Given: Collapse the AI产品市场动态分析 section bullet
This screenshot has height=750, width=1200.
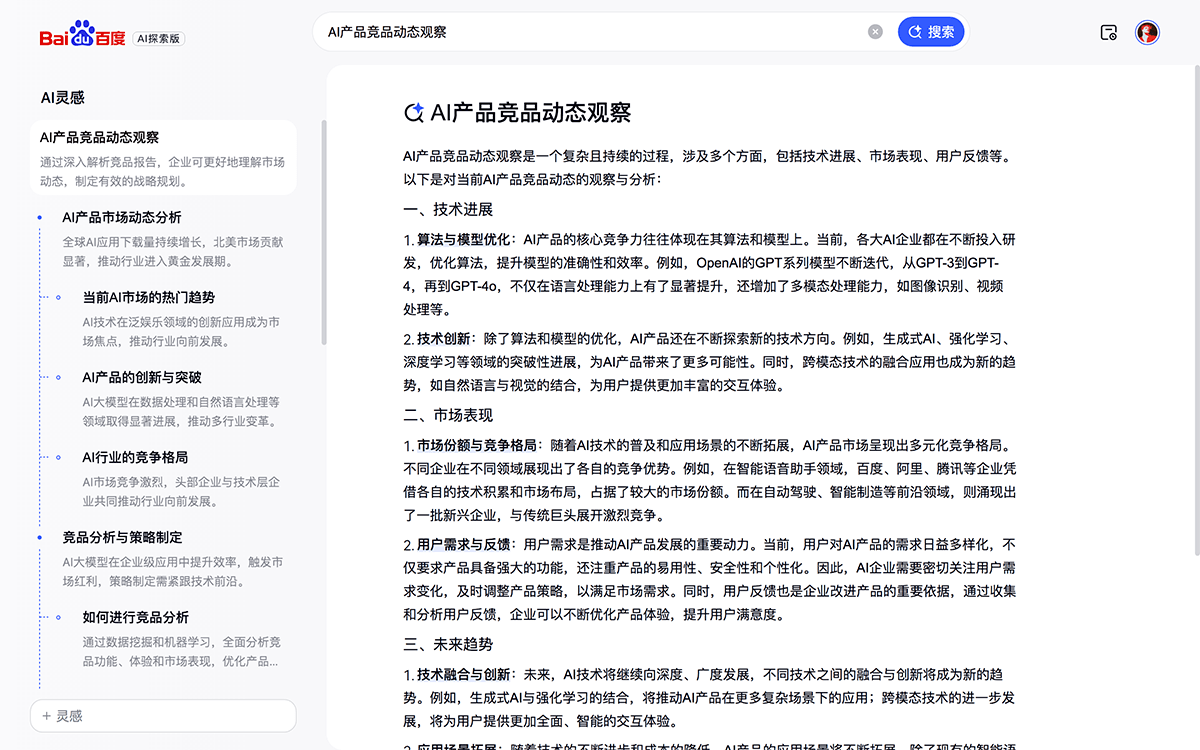Looking at the screenshot, I should click(x=40, y=217).
